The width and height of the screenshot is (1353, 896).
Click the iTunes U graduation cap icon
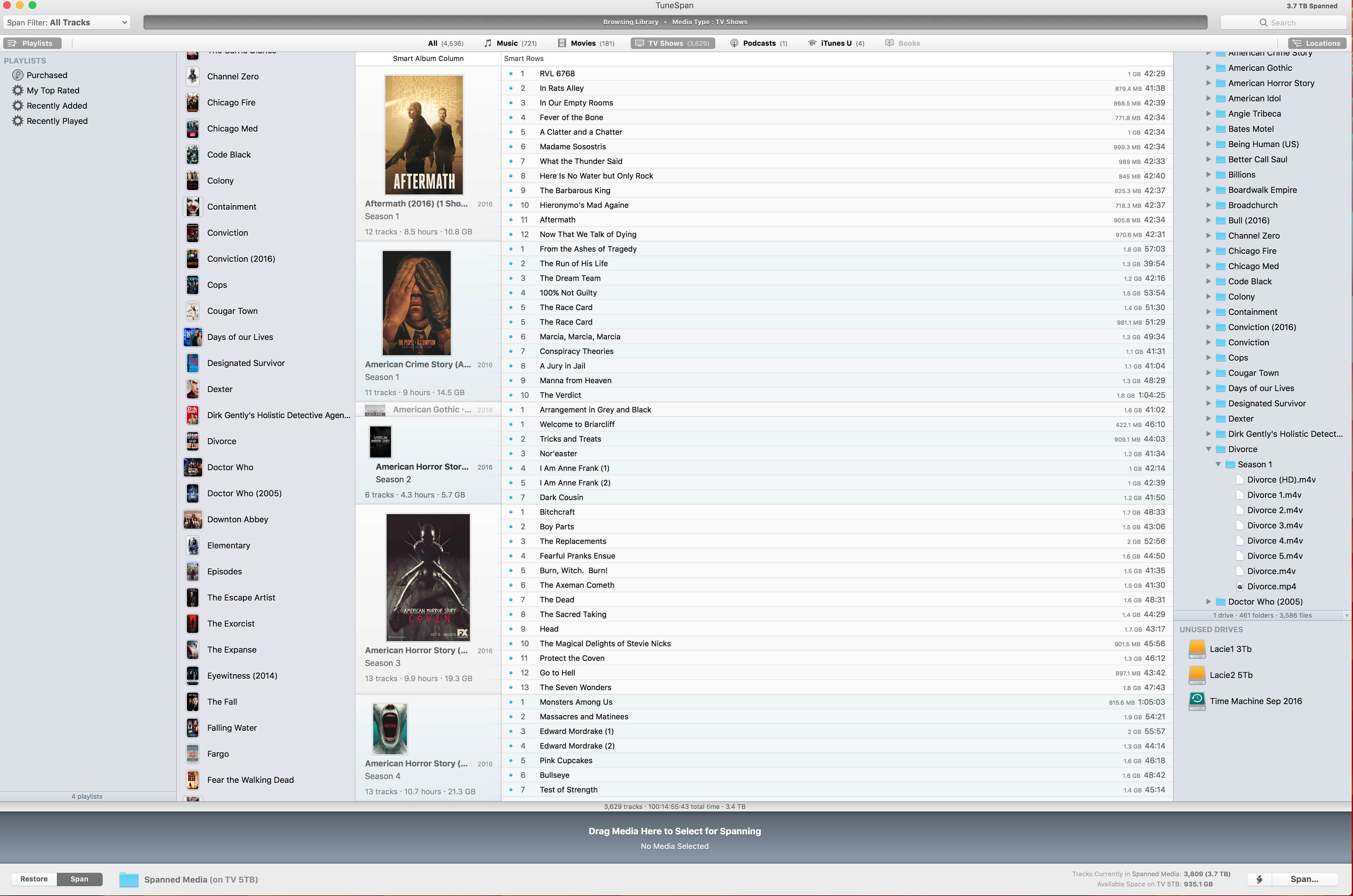(812, 44)
